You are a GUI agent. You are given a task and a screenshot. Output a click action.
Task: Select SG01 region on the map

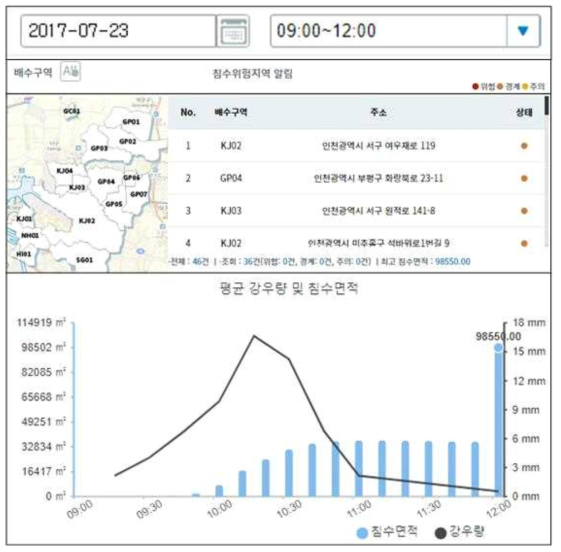(x=84, y=260)
